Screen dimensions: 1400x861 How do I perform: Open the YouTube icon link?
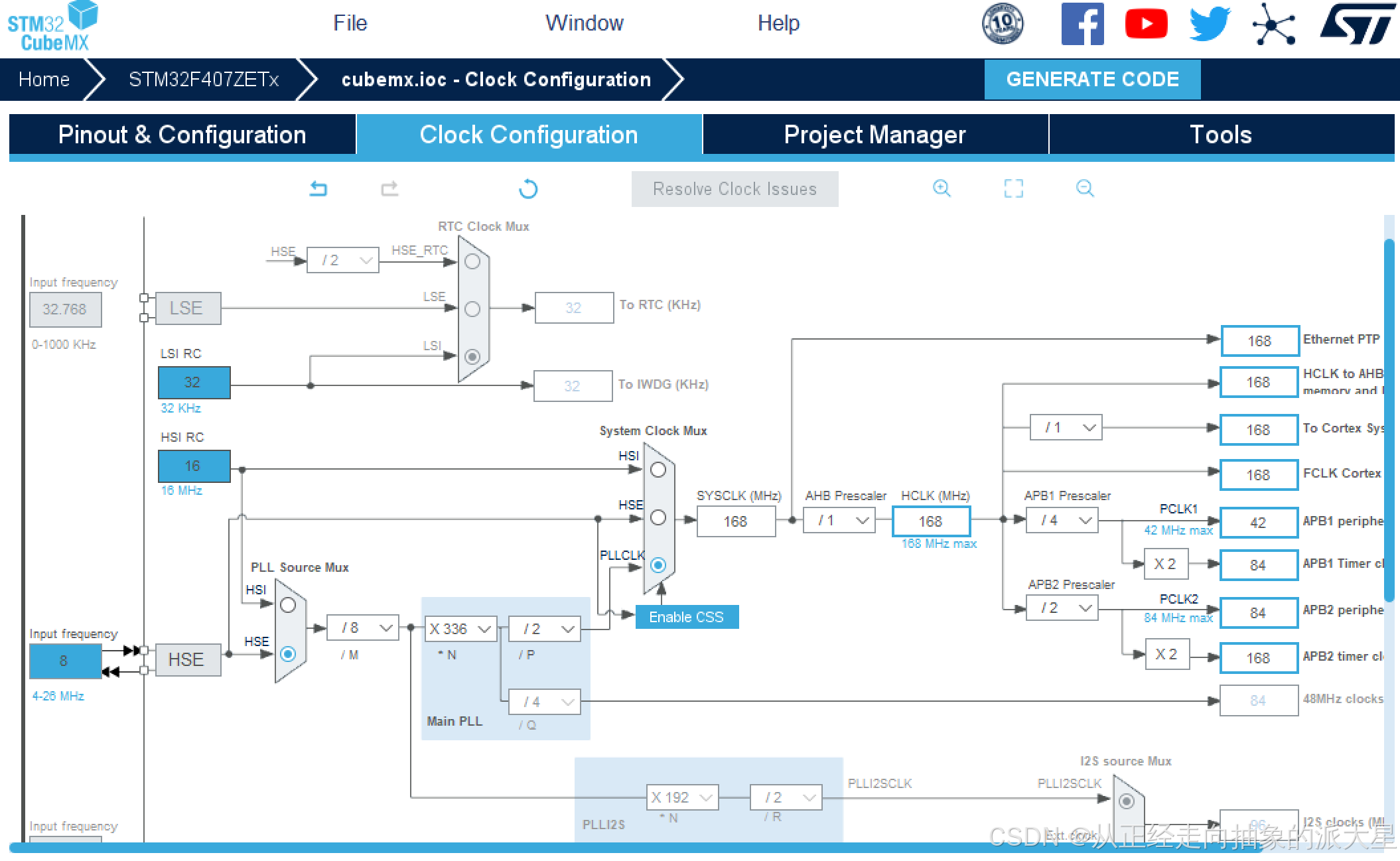[1146, 24]
